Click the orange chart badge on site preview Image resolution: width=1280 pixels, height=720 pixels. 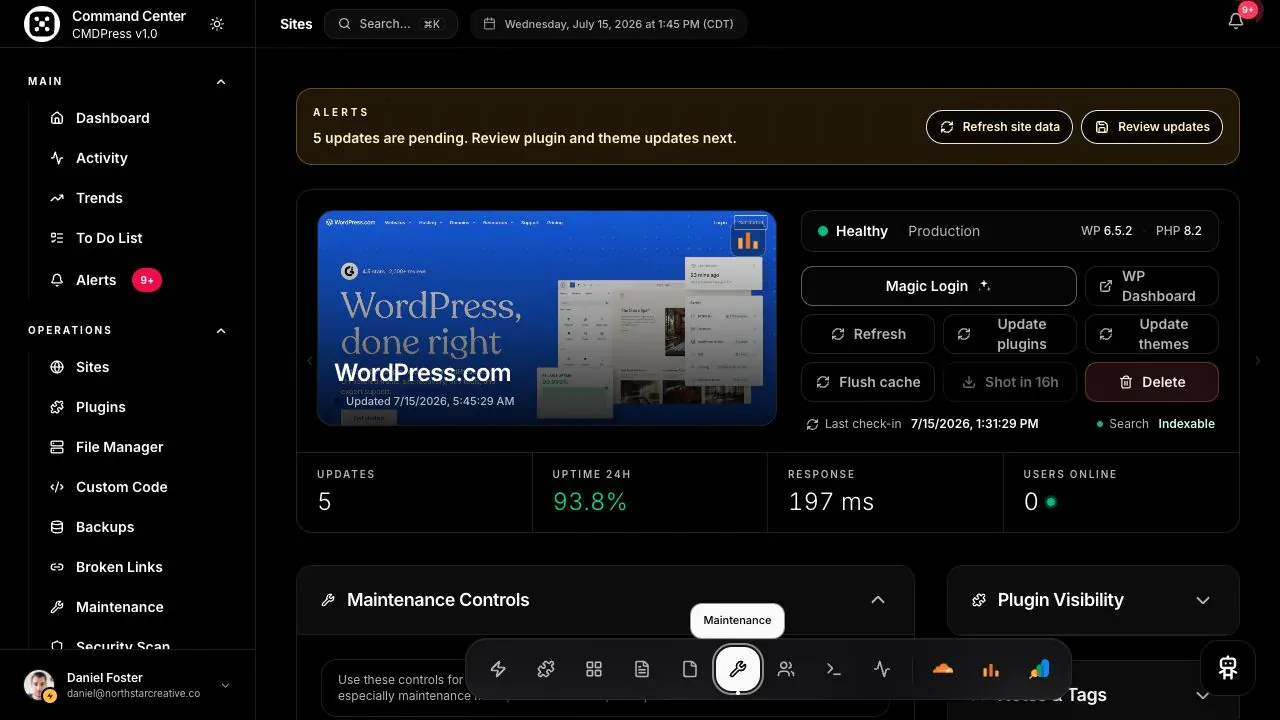tap(747, 239)
